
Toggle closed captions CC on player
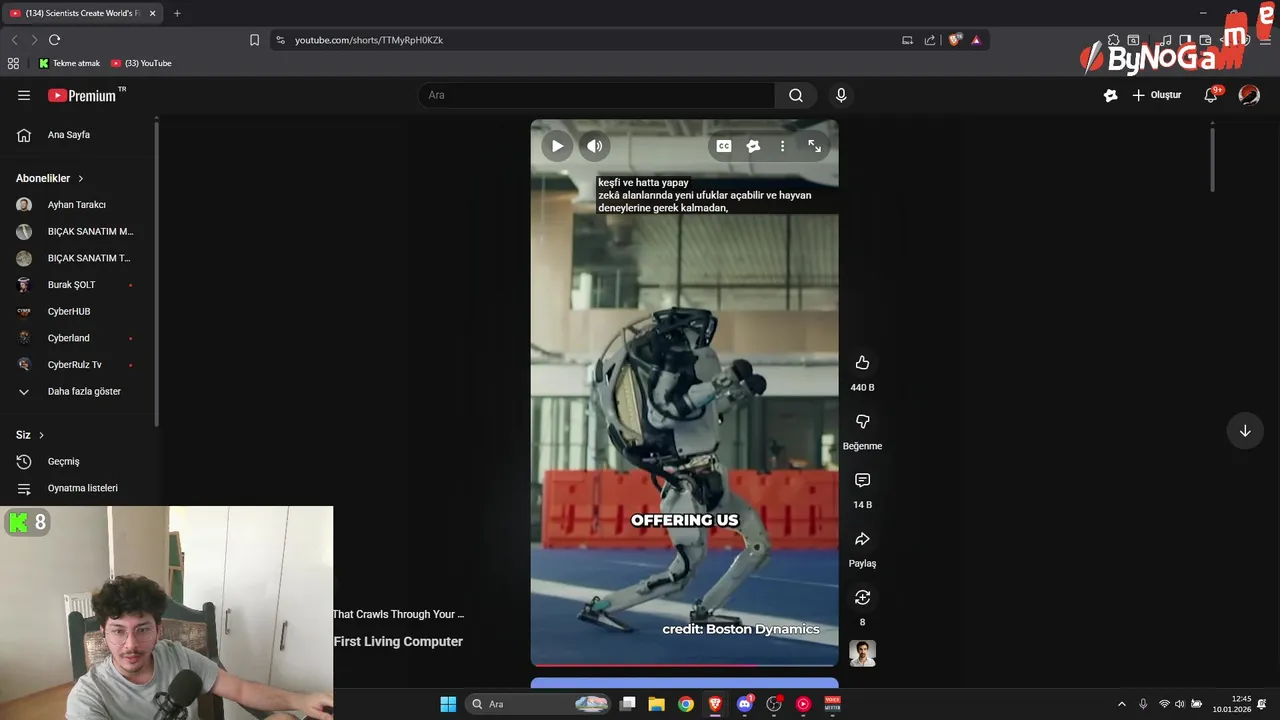(724, 146)
